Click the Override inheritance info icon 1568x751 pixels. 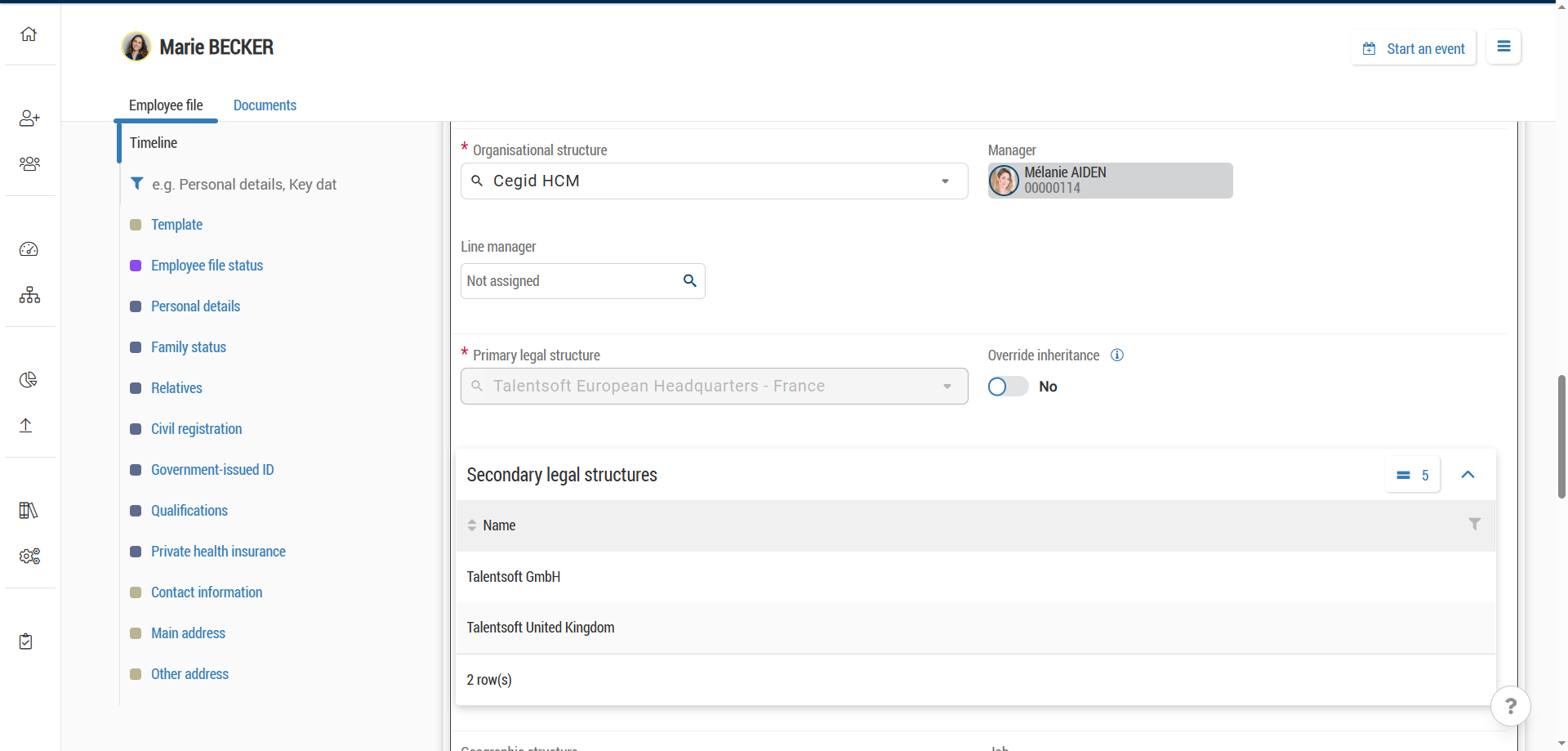pyautogui.click(x=1117, y=355)
